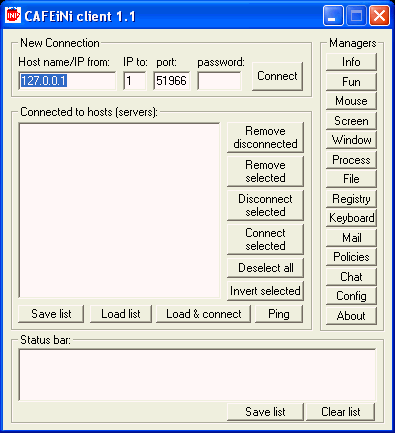Select the password input box

click(x=219, y=81)
